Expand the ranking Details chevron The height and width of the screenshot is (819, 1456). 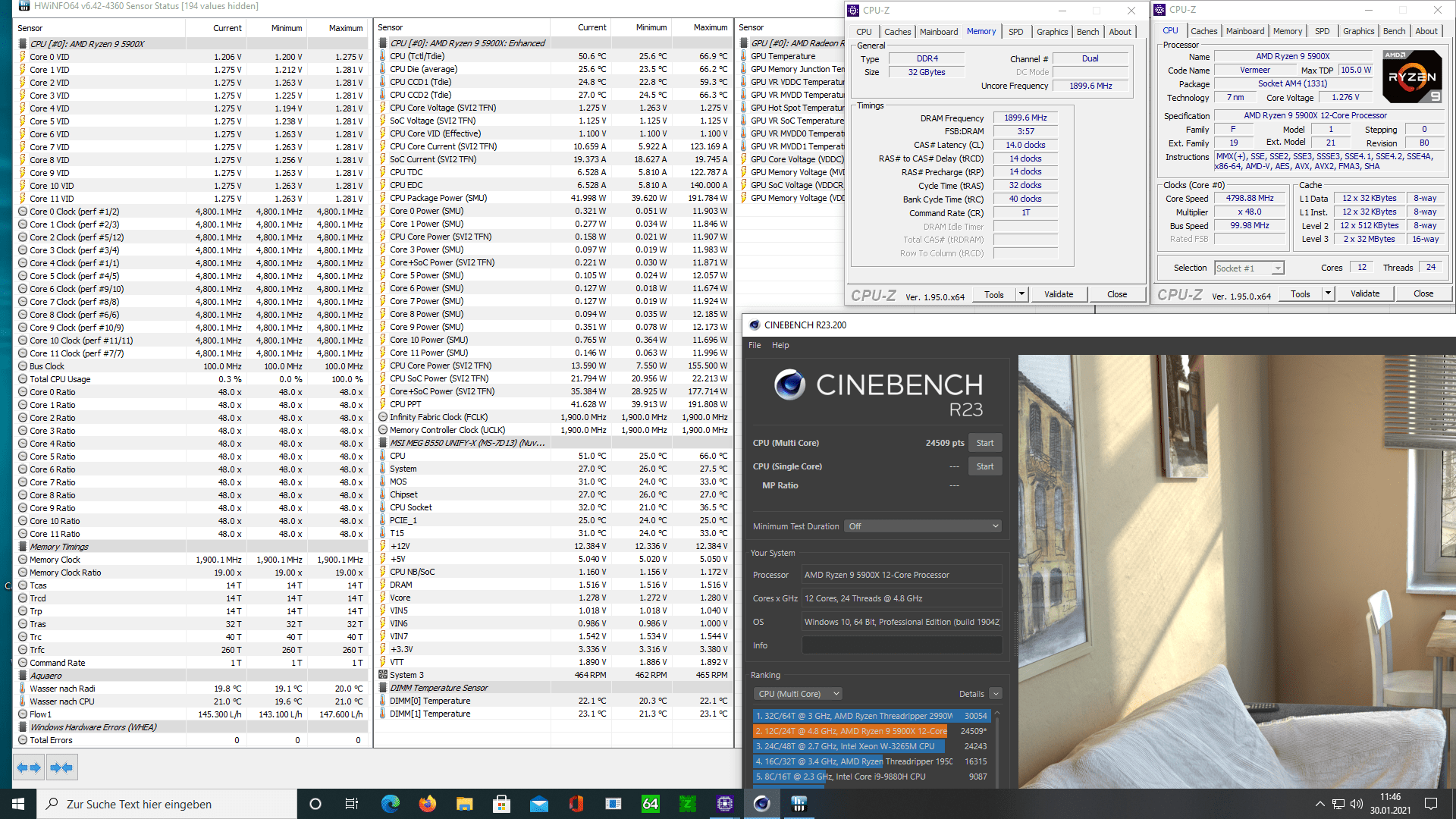[996, 694]
